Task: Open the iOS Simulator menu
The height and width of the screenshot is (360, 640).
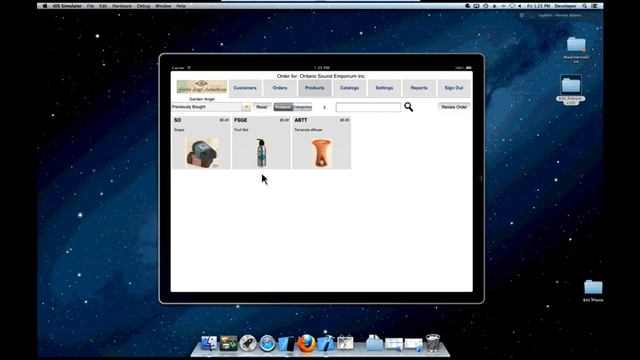Action: pos(67,6)
